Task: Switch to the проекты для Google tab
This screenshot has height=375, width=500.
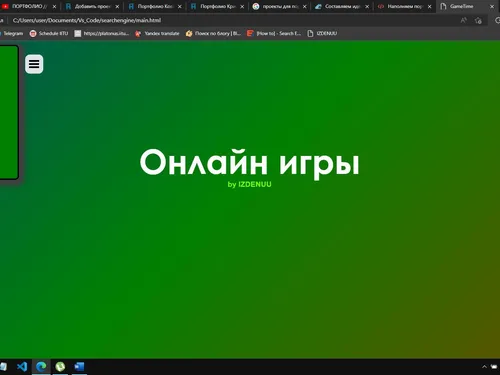Action: 279,6
